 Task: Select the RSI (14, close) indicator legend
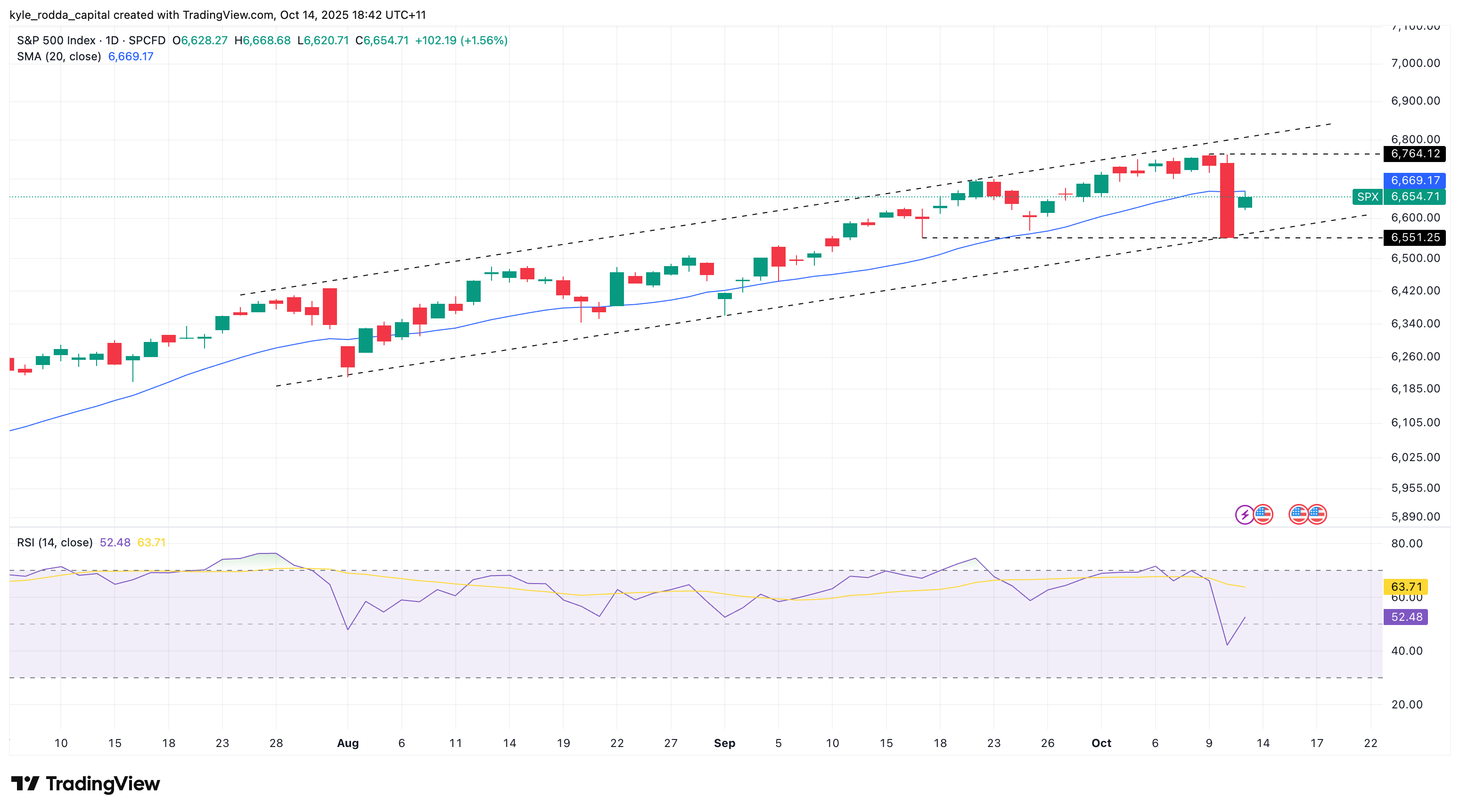55,543
